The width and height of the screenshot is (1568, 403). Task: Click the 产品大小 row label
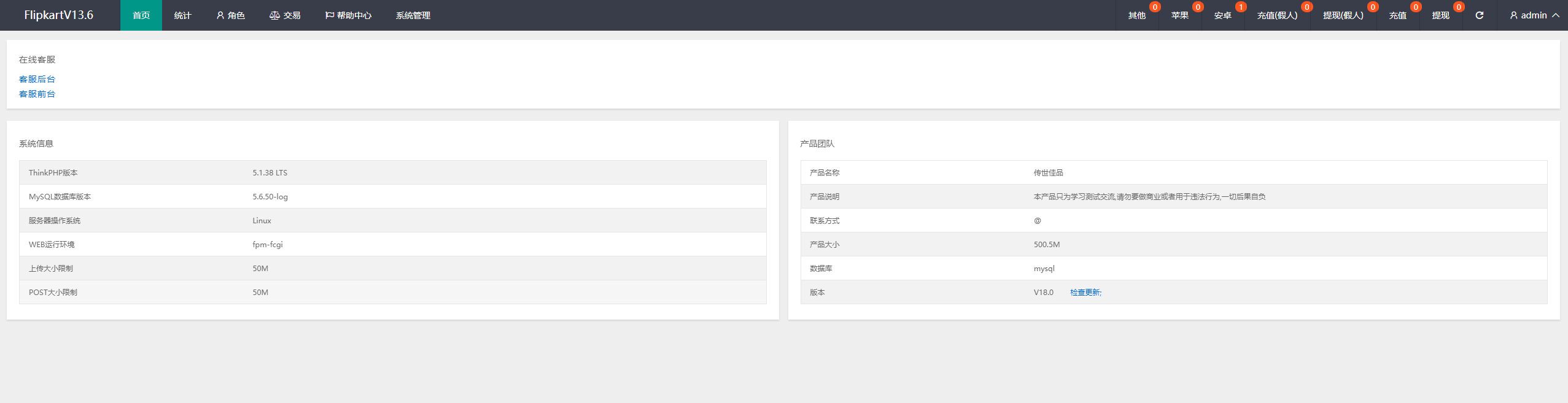[x=825, y=245]
